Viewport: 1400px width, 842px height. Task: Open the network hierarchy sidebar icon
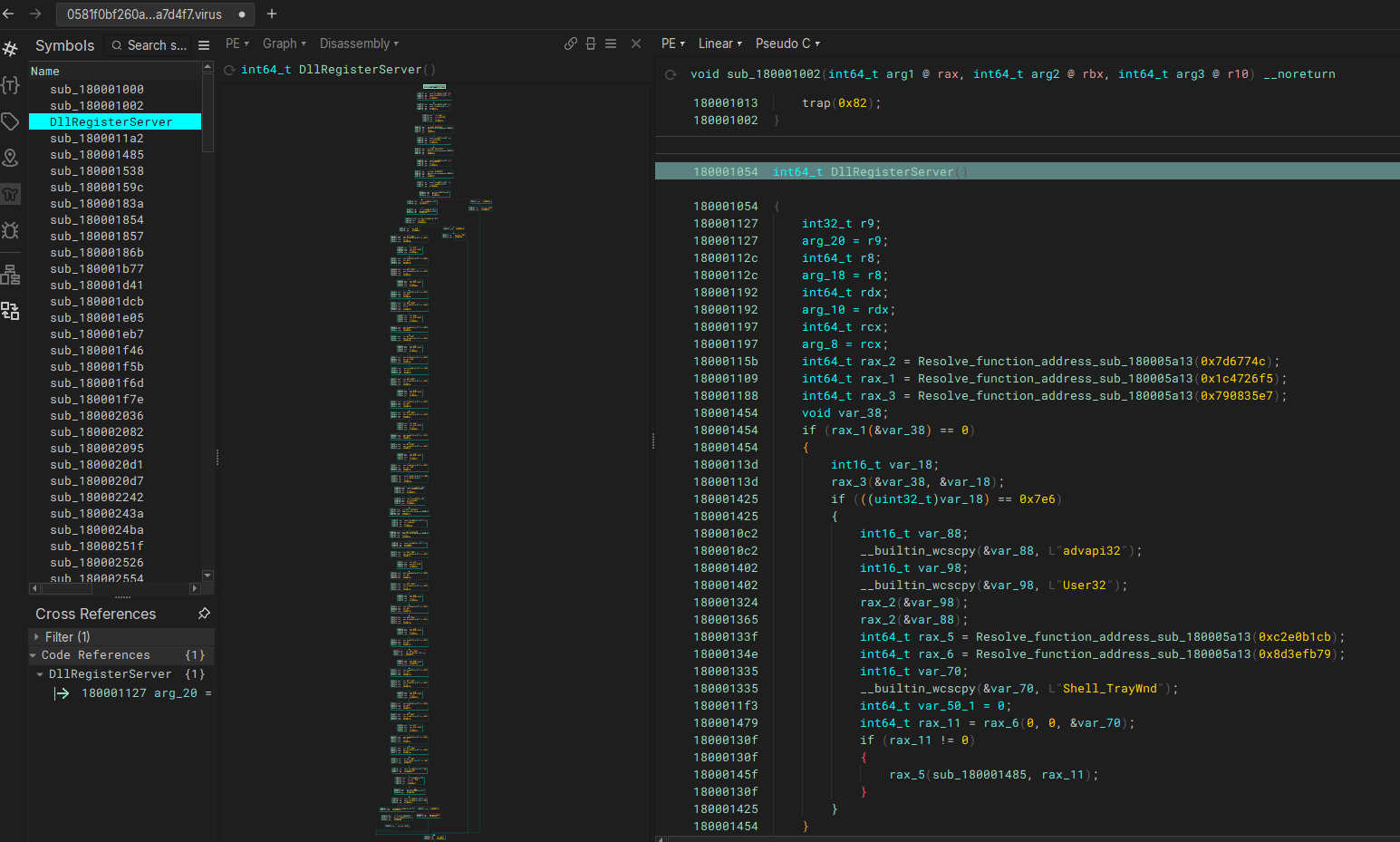pos(10,275)
